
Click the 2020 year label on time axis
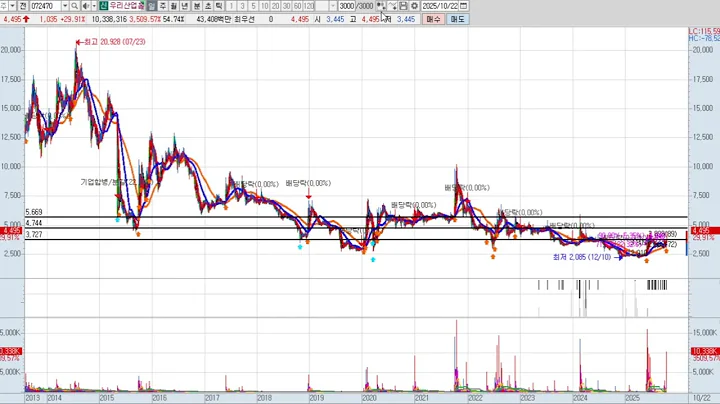(369, 398)
